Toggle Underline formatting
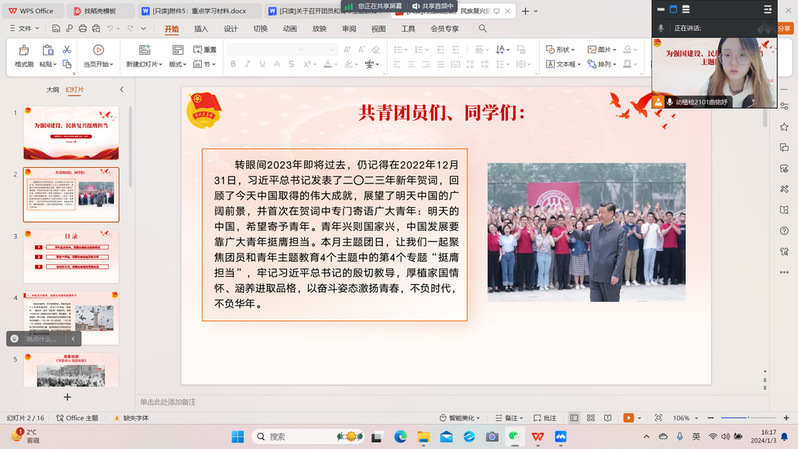 coord(260,64)
